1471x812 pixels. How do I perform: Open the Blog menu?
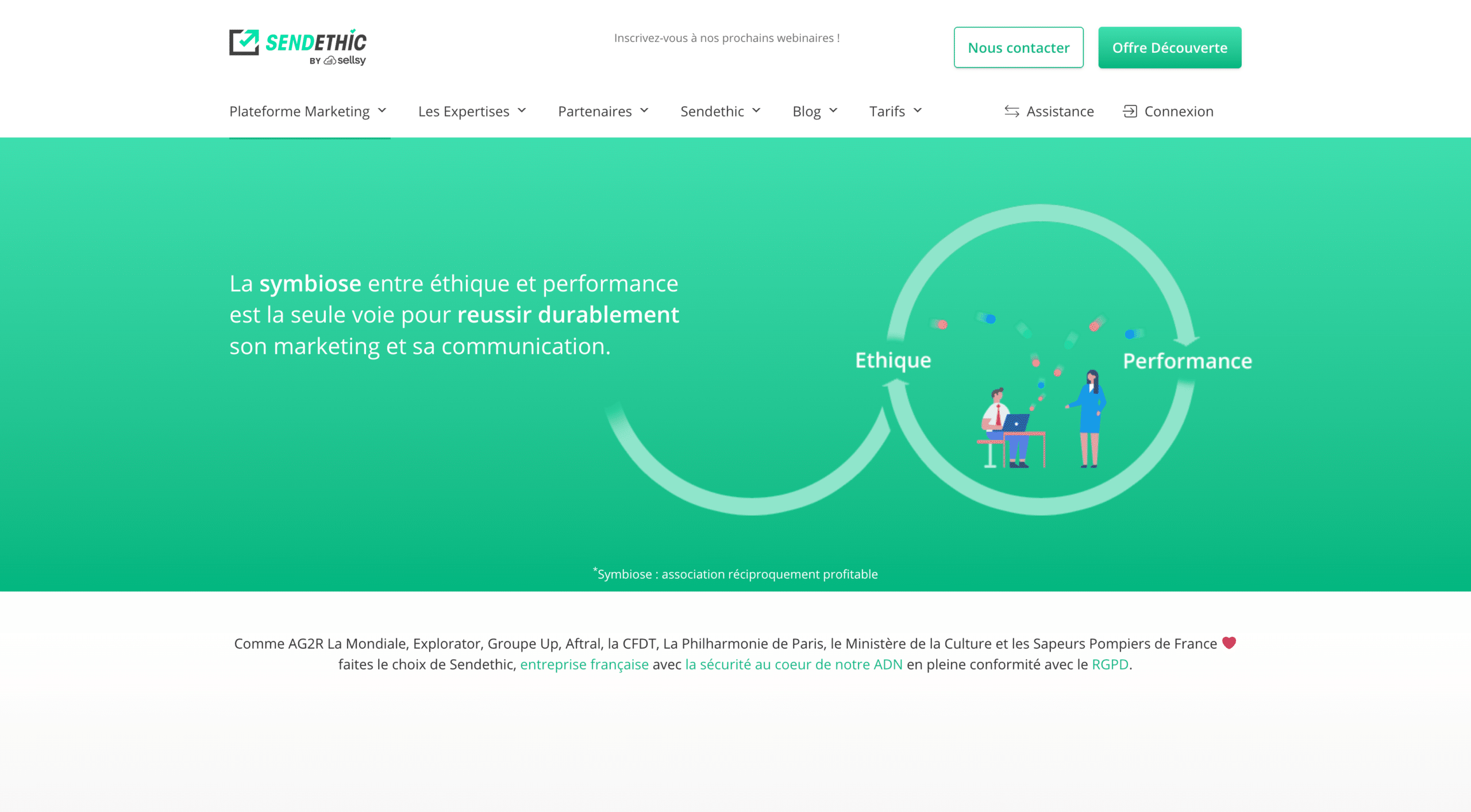coord(807,111)
